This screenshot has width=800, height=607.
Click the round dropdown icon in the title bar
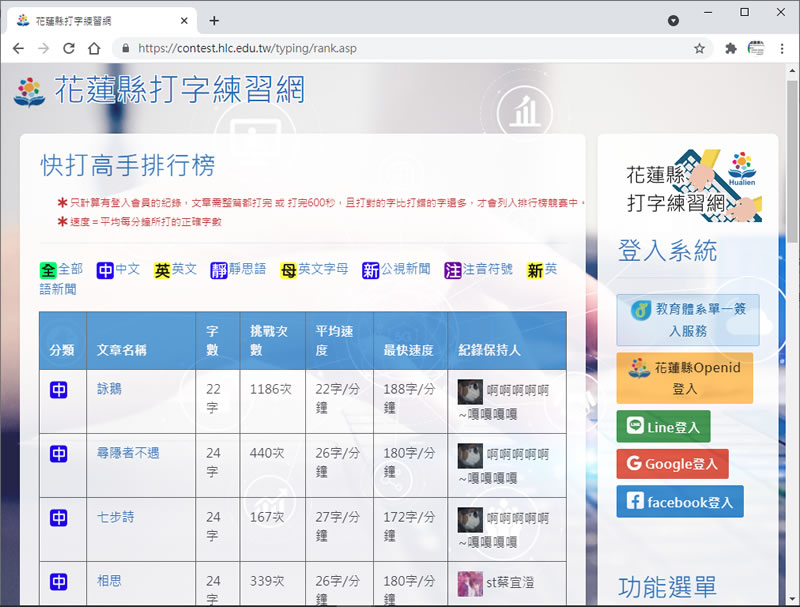[673, 20]
